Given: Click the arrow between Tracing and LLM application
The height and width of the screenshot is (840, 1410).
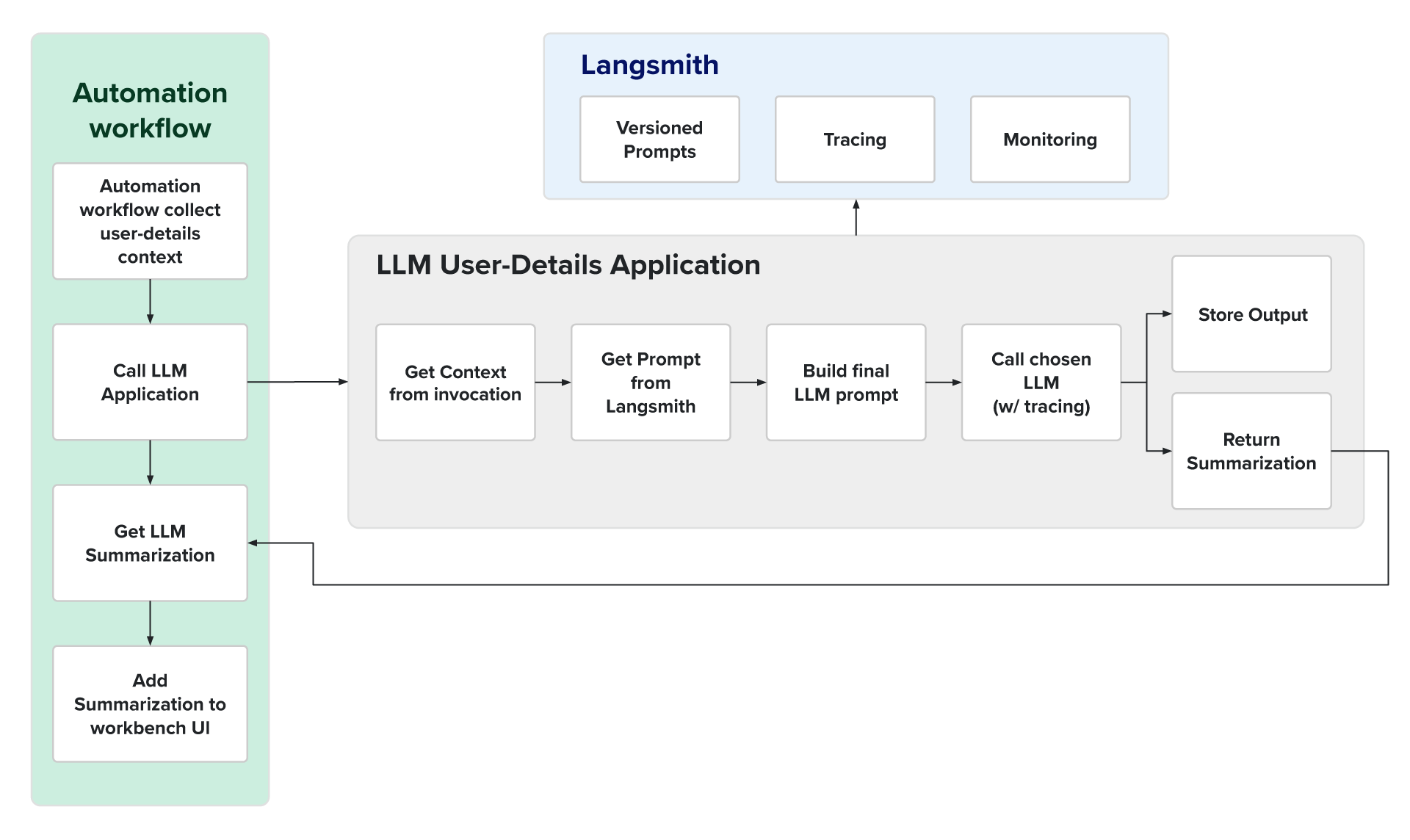Looking at the screenshot, I should 855,217.
